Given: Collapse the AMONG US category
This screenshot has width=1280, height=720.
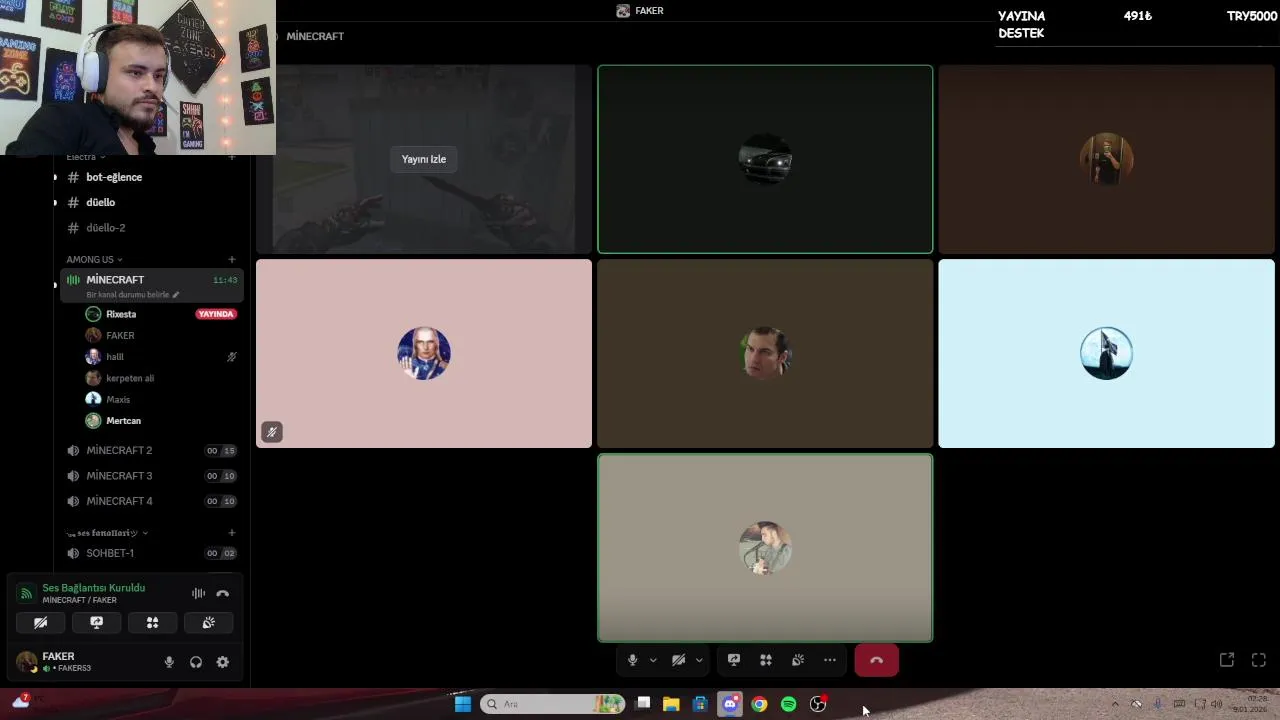Looking at the screenshot, I should coord(94,259).
